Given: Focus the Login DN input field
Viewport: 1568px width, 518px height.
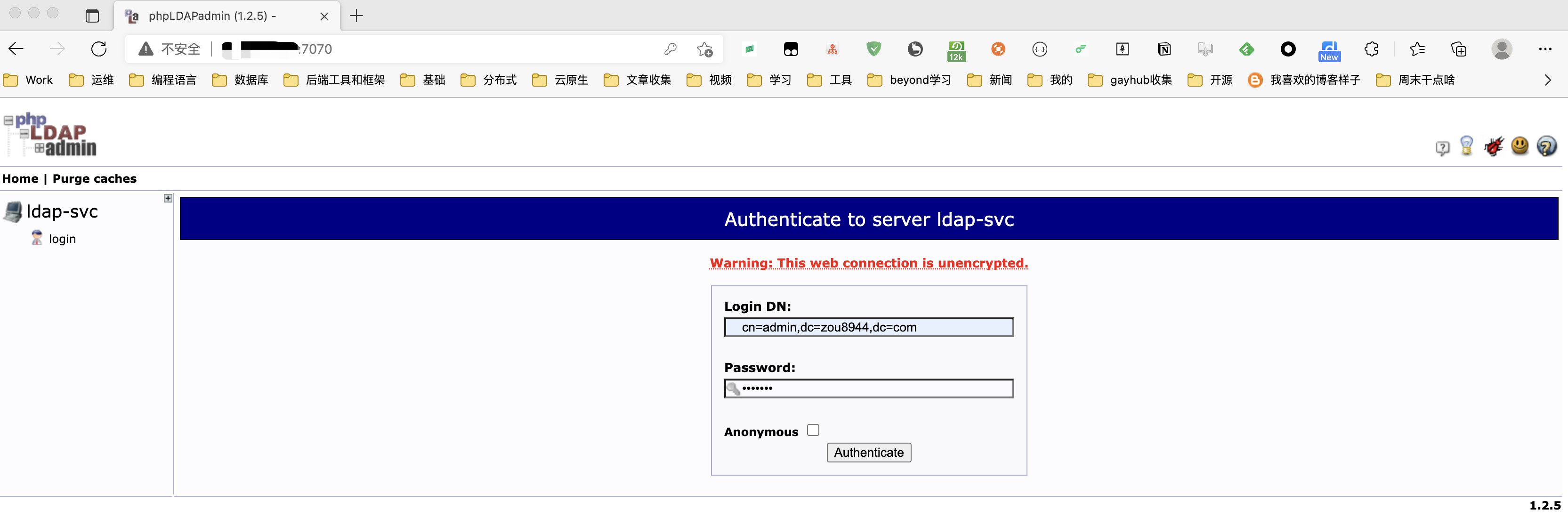Looking at the screenshot, I should (x=869, y=327).
